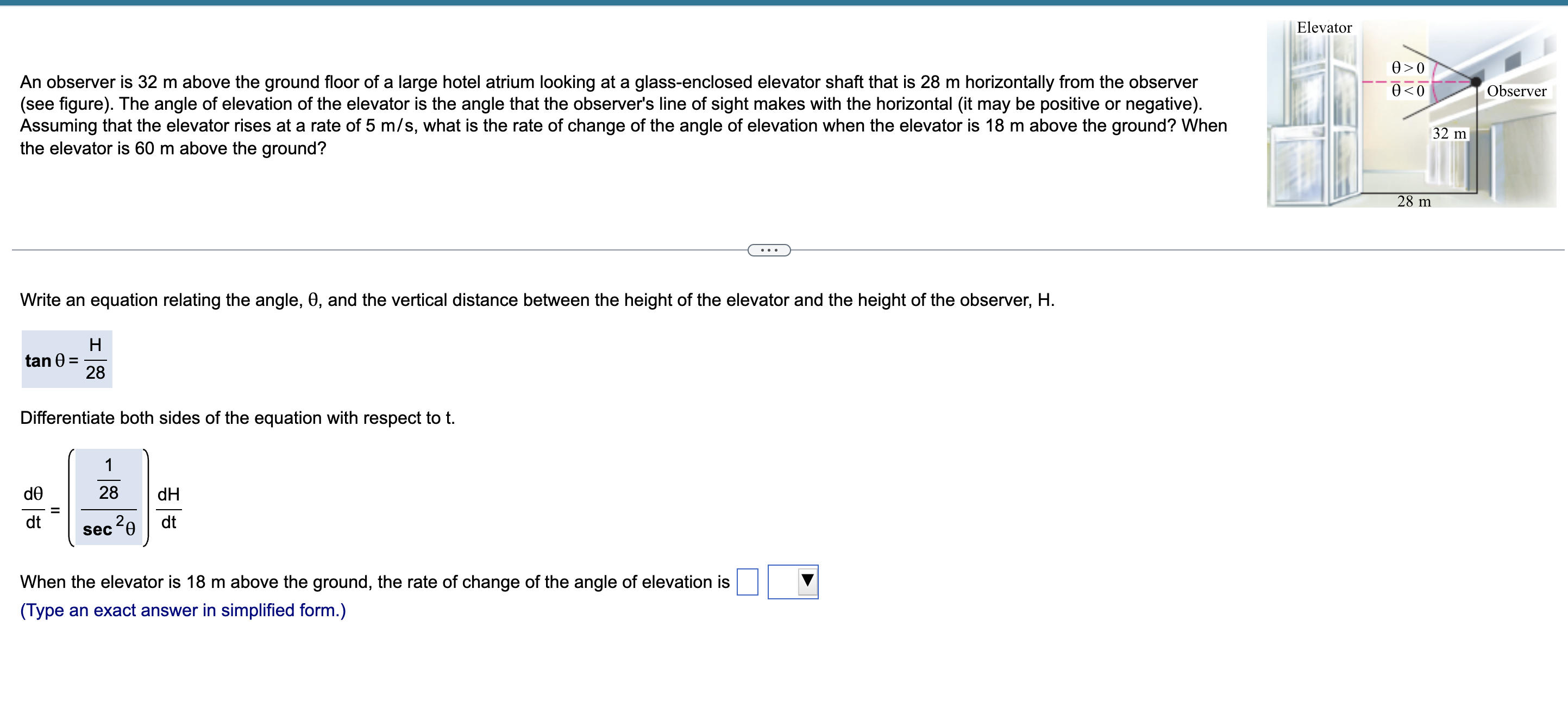Expand the ellipsis divider between question sections
This screenshot has width=1568, height=714.
(768, 249)
